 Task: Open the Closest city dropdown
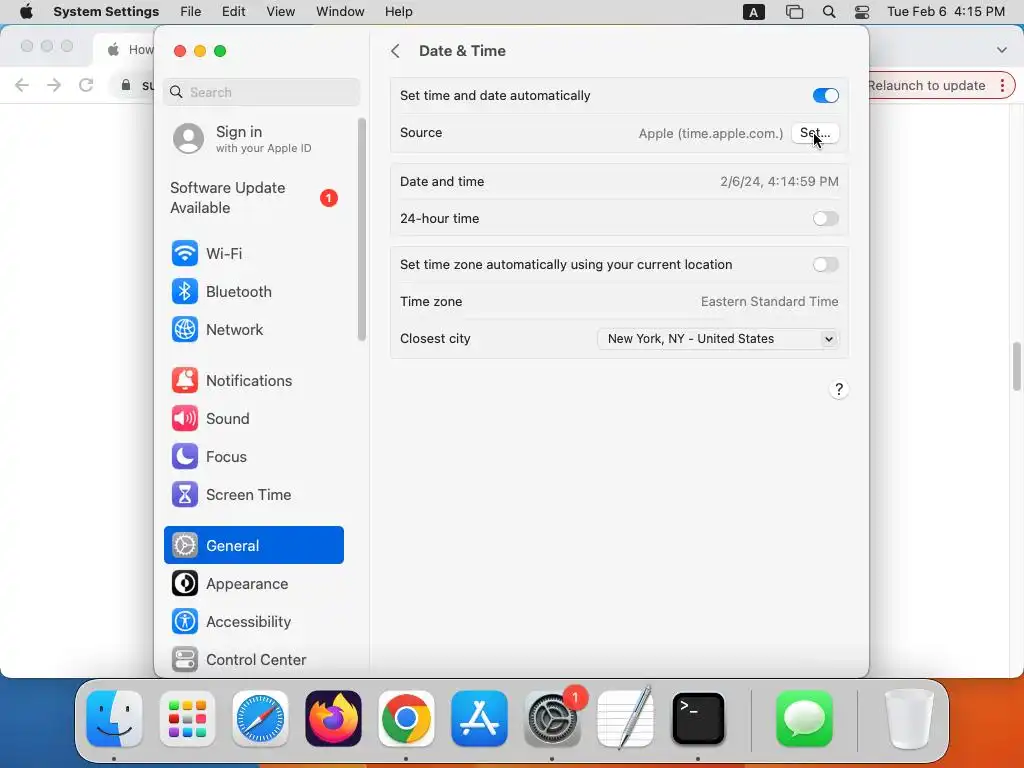coord(718,339)
